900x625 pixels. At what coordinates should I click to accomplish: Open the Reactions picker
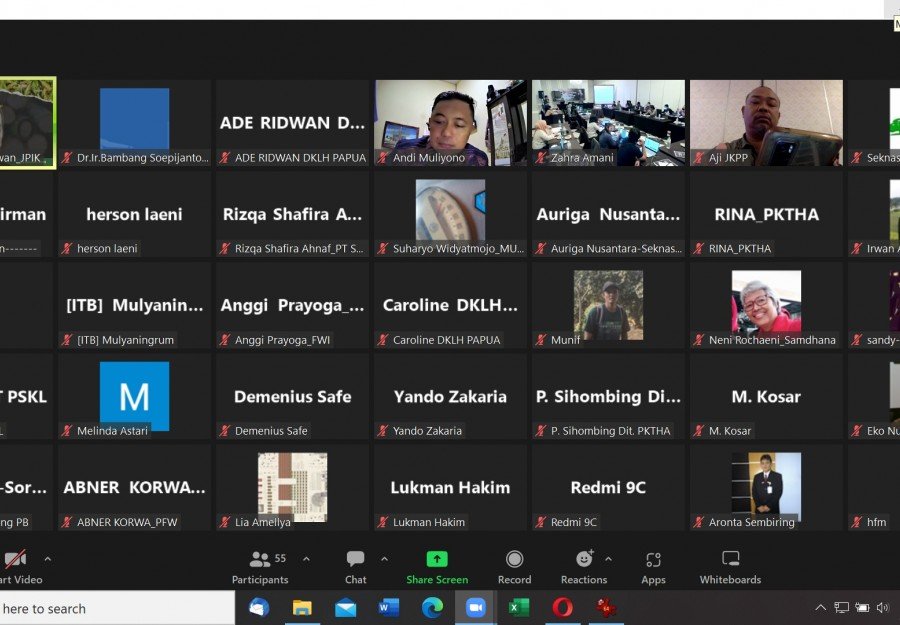pyautogui.click(x=584, y=566)
